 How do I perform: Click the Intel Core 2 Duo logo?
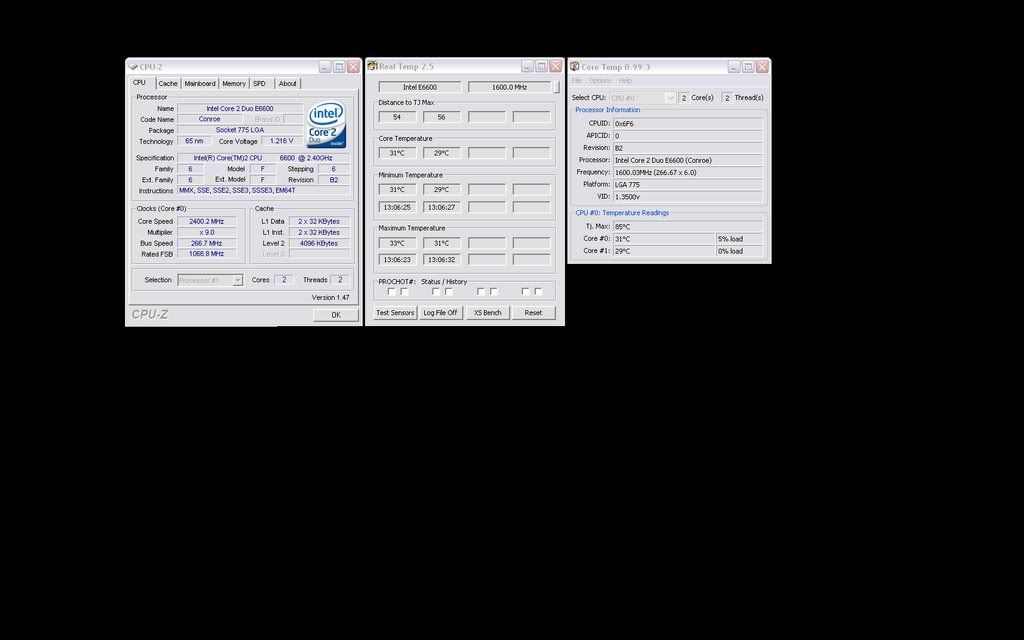tap(326, 124)
